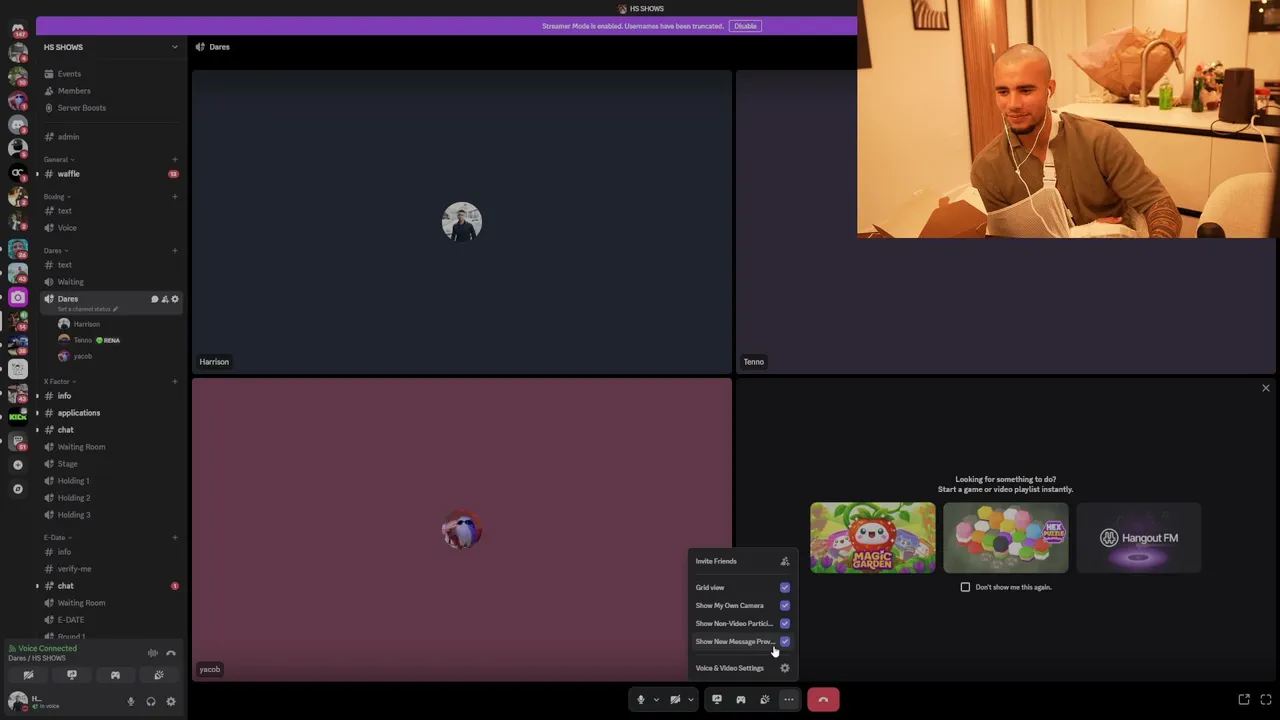Create invite for the Dares voice channel
The height and width of the screenshot is (720, 1280).
pyautogui.click(x=165, y=299)
